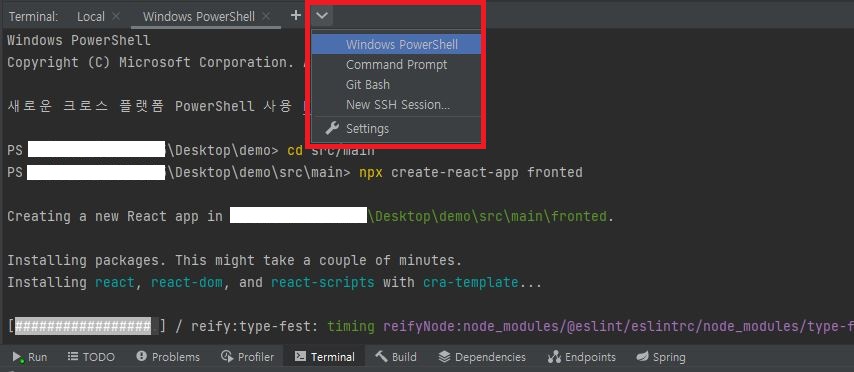Click the Terminal prompt icon in bottom bar
This screenshot has width=854, height=372.
300,357
